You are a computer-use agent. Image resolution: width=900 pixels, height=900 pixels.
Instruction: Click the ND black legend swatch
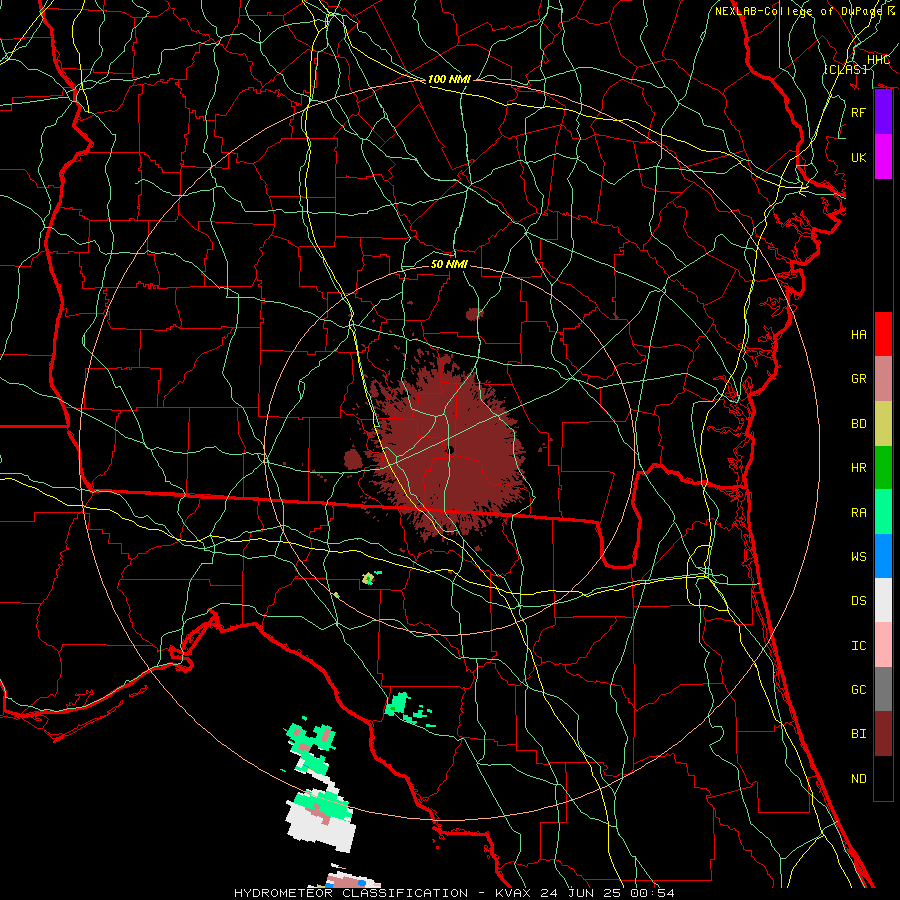[x=883, y=778]
